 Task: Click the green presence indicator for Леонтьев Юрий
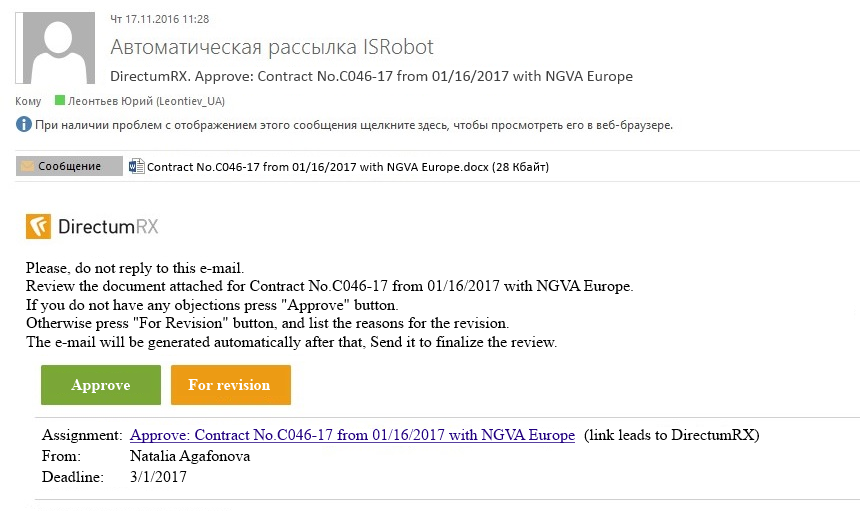point(60,100)
